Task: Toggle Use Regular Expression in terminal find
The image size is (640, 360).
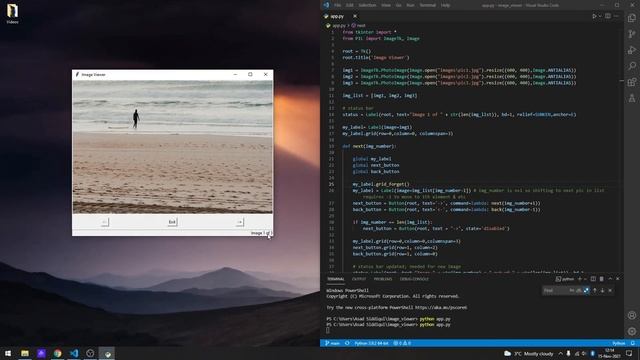Action: 586,290
